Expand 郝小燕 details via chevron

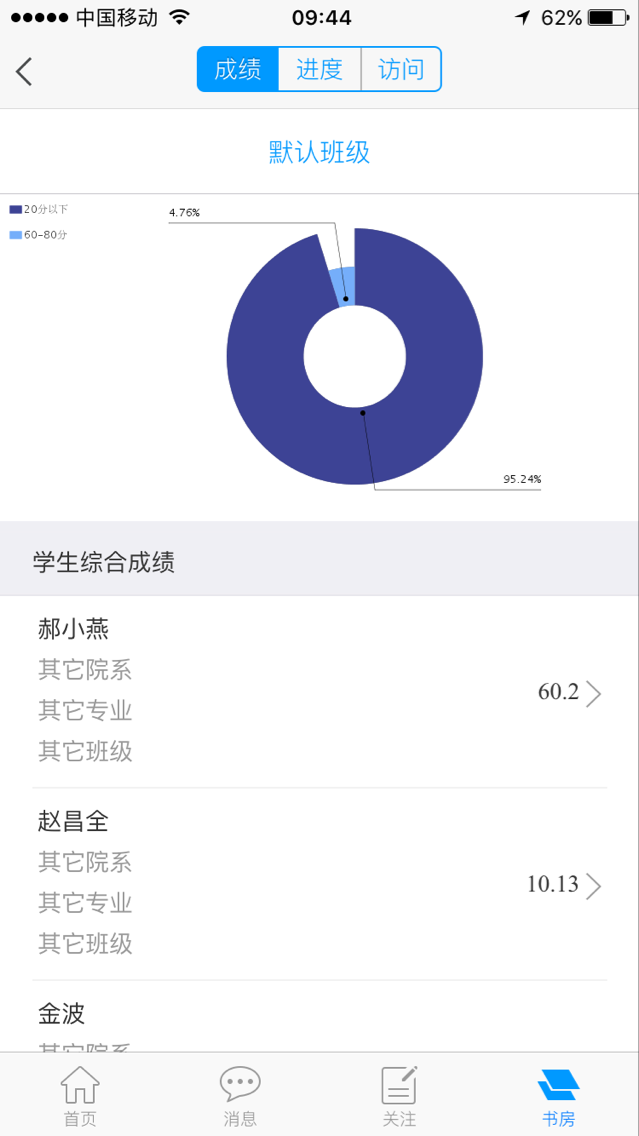point(594,693)
